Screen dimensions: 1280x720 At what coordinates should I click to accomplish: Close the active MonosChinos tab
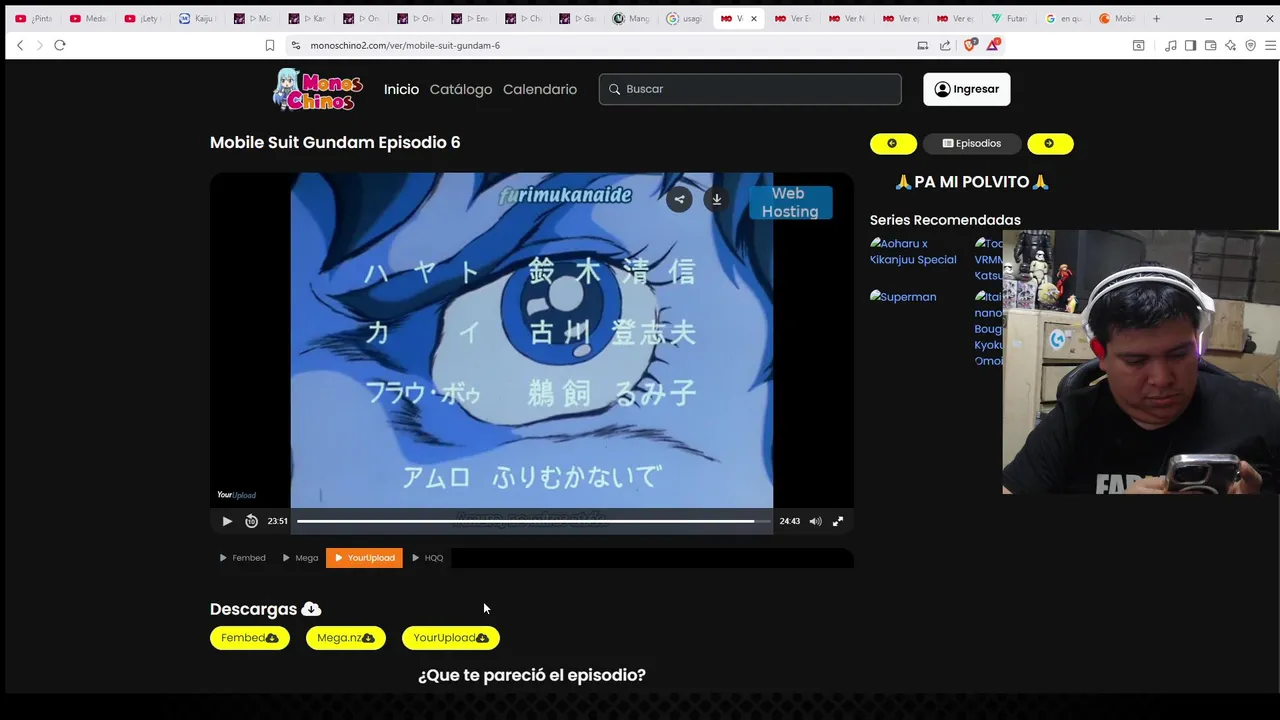point(754,18)
